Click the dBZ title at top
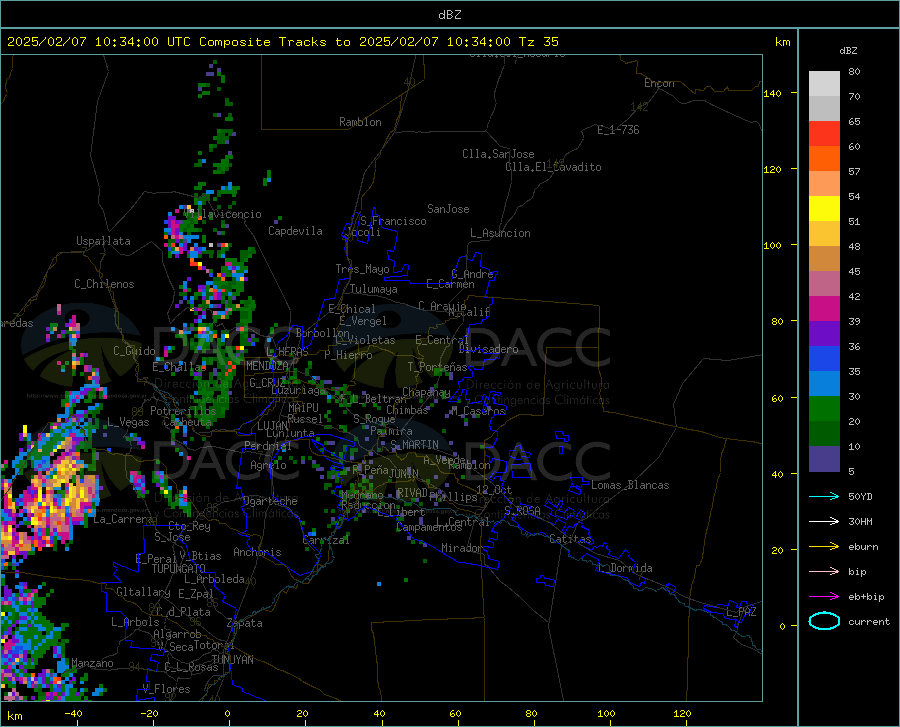The image size is (900, 727). [449, 15]
